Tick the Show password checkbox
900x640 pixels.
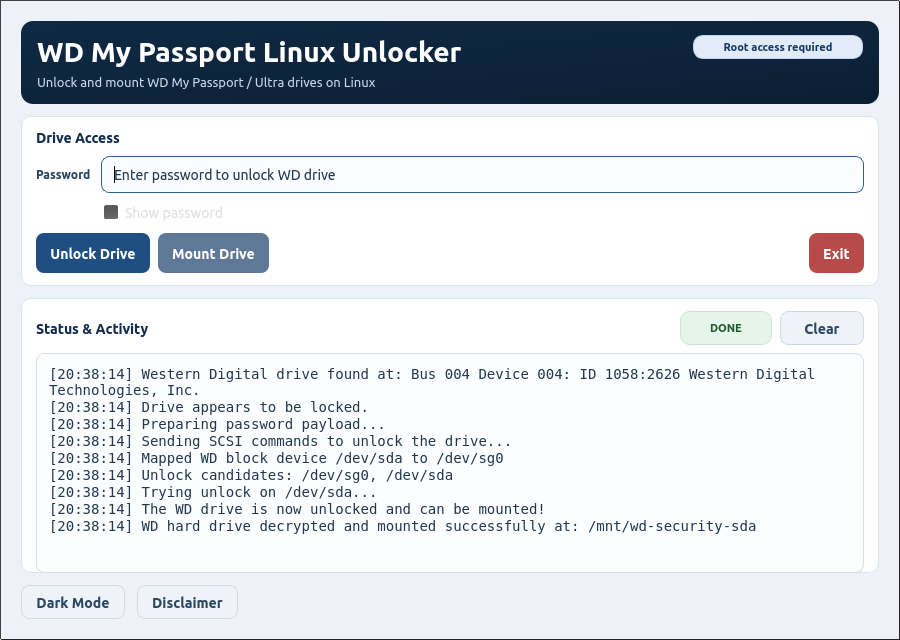111,212
